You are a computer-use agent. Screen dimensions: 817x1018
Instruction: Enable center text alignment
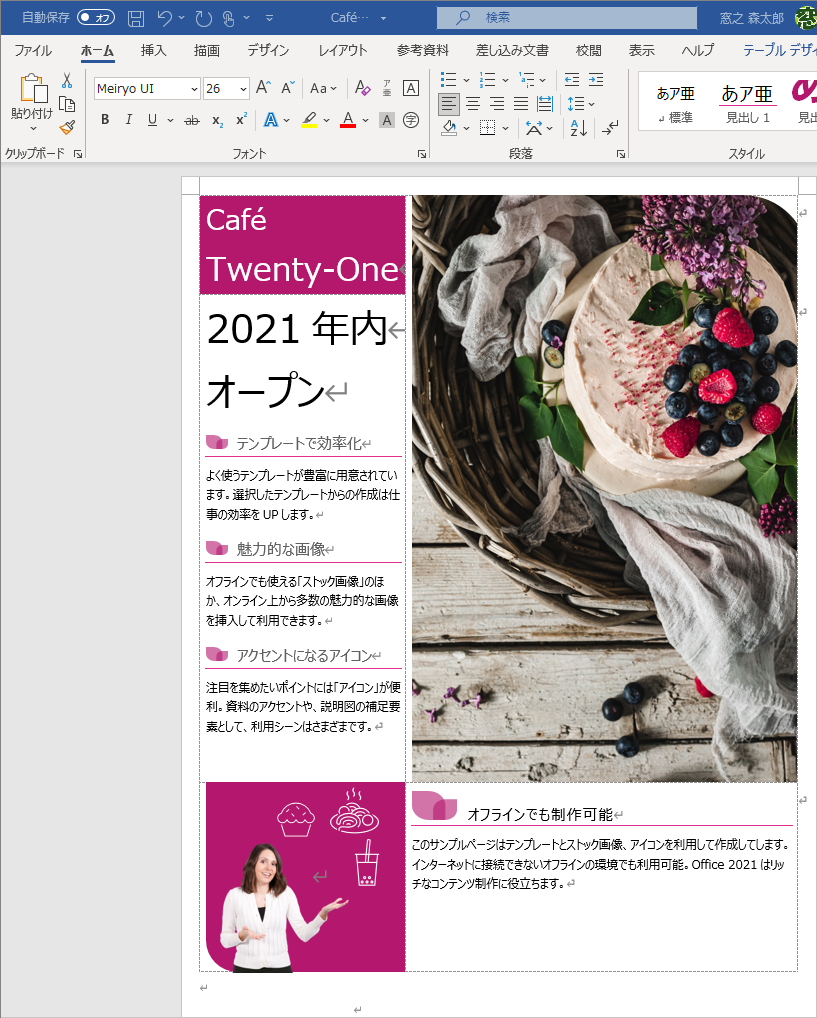471,104
